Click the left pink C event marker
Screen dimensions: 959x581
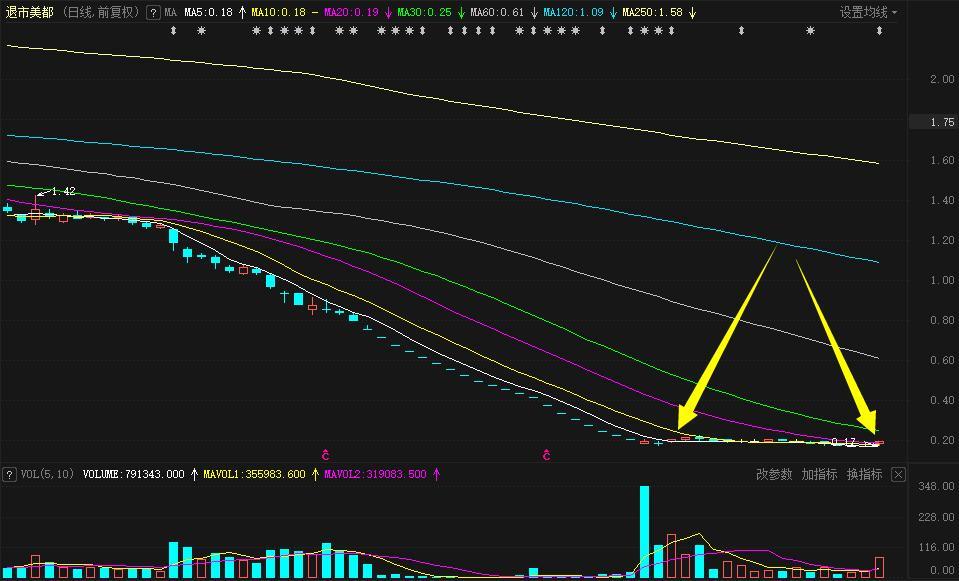coord(326,454)
